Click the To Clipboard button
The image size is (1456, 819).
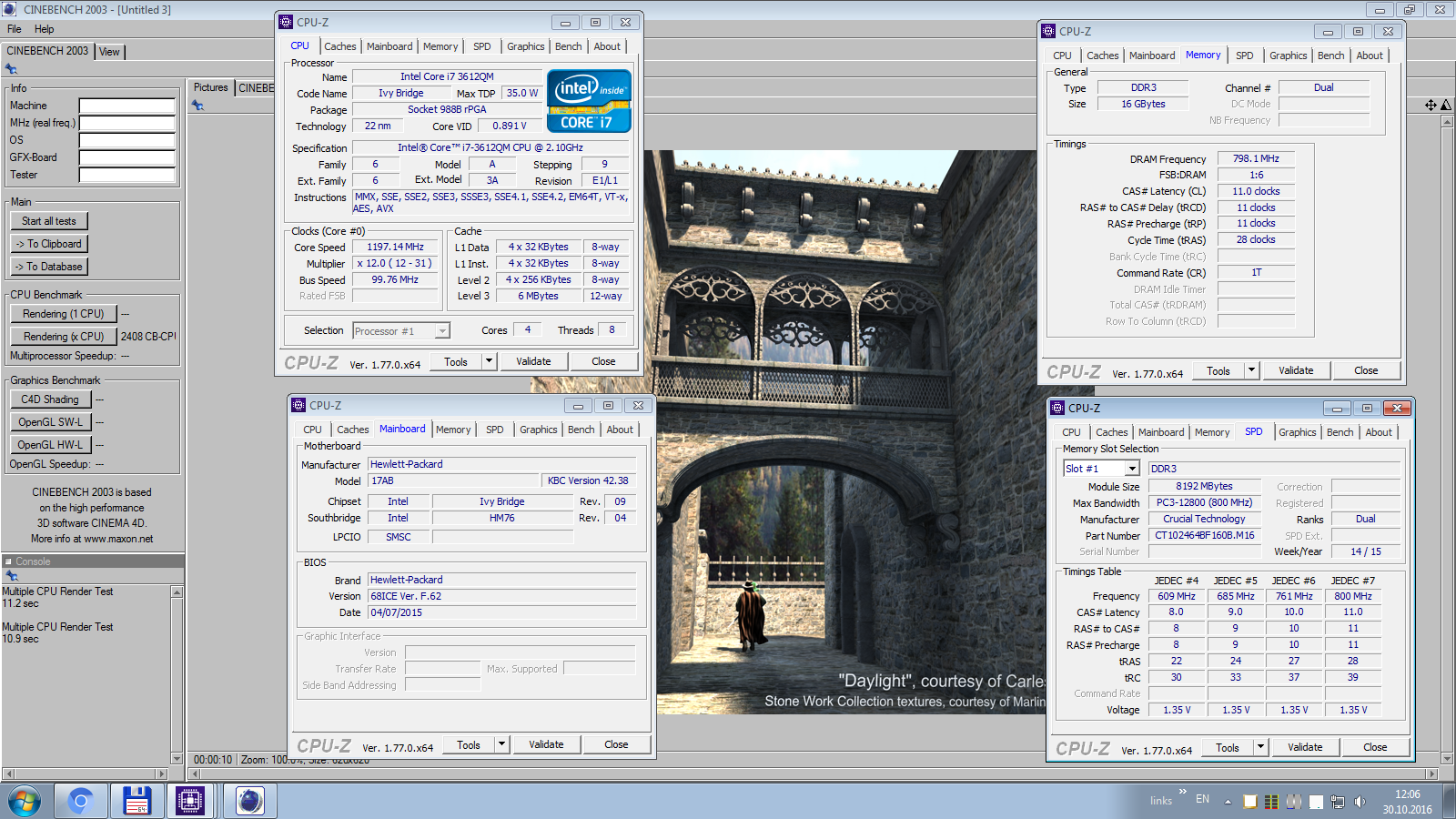point(49,244)
